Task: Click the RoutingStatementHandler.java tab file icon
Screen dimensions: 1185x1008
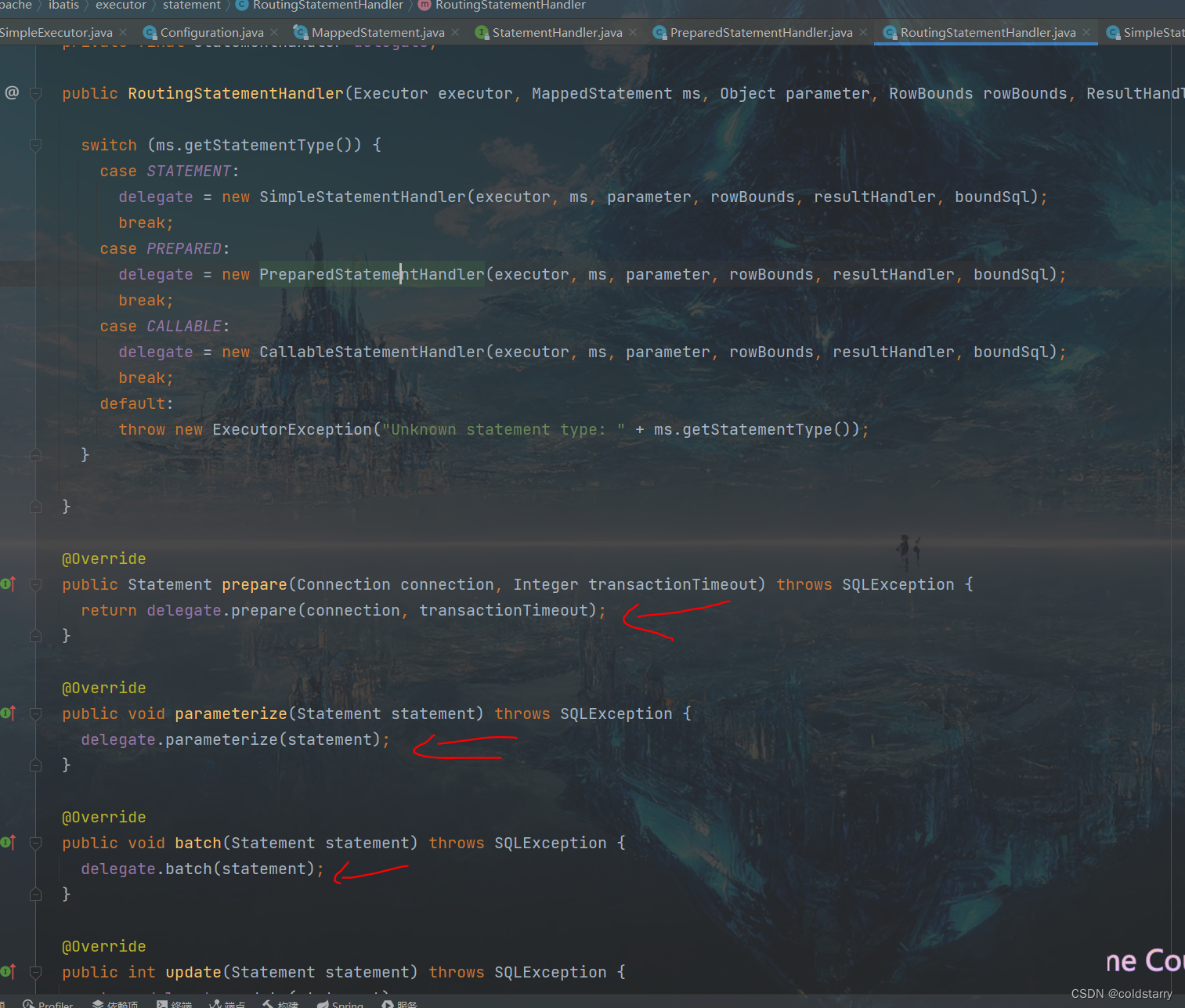Action: [x=890, y=32]
